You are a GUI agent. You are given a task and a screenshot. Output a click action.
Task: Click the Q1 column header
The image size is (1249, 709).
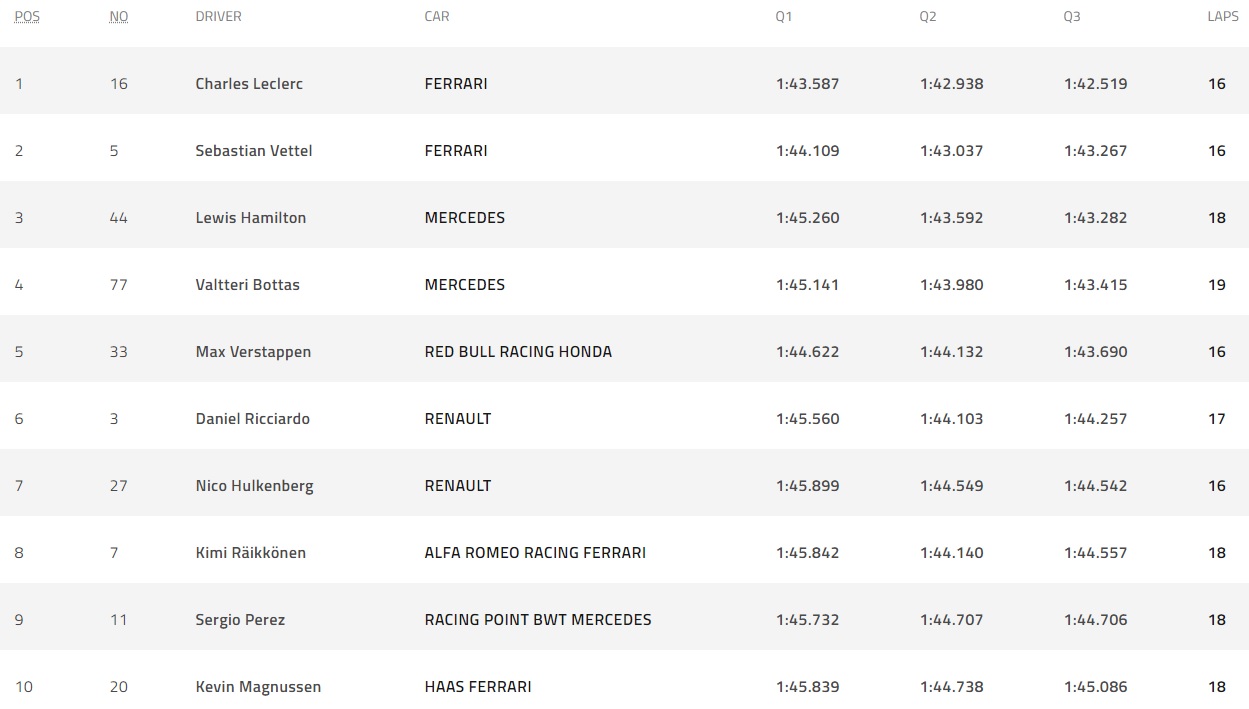point(784,17)
